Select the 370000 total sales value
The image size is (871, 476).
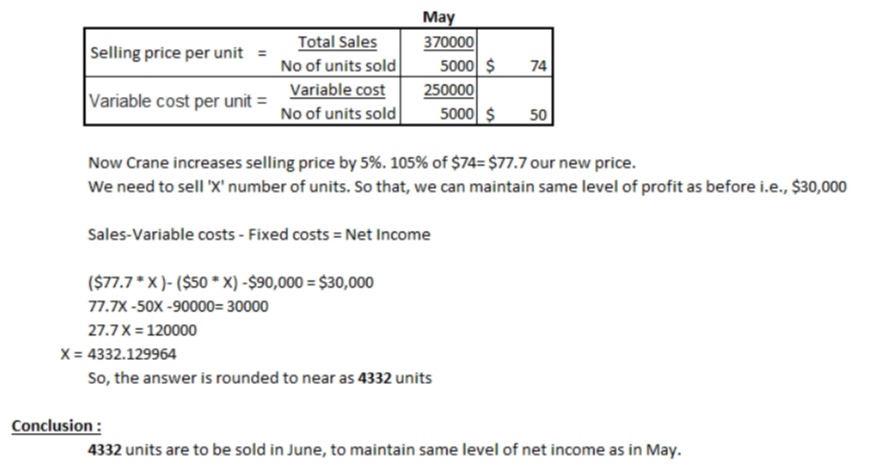pos(449,42)
